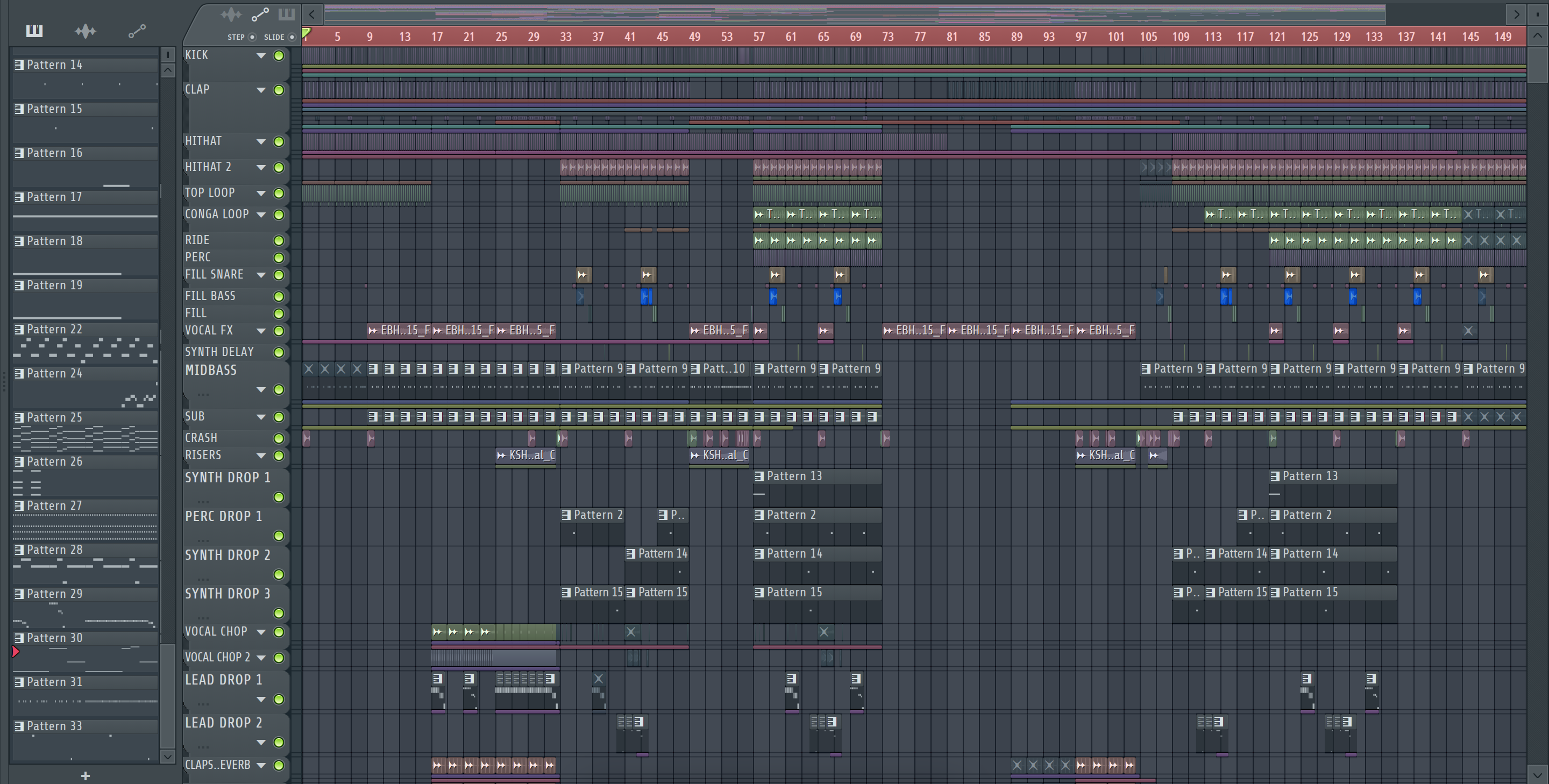Screen dimensions: 1549x784
Task: Click picker panel scroll up arrow
Action: click(x=168, y=70)
